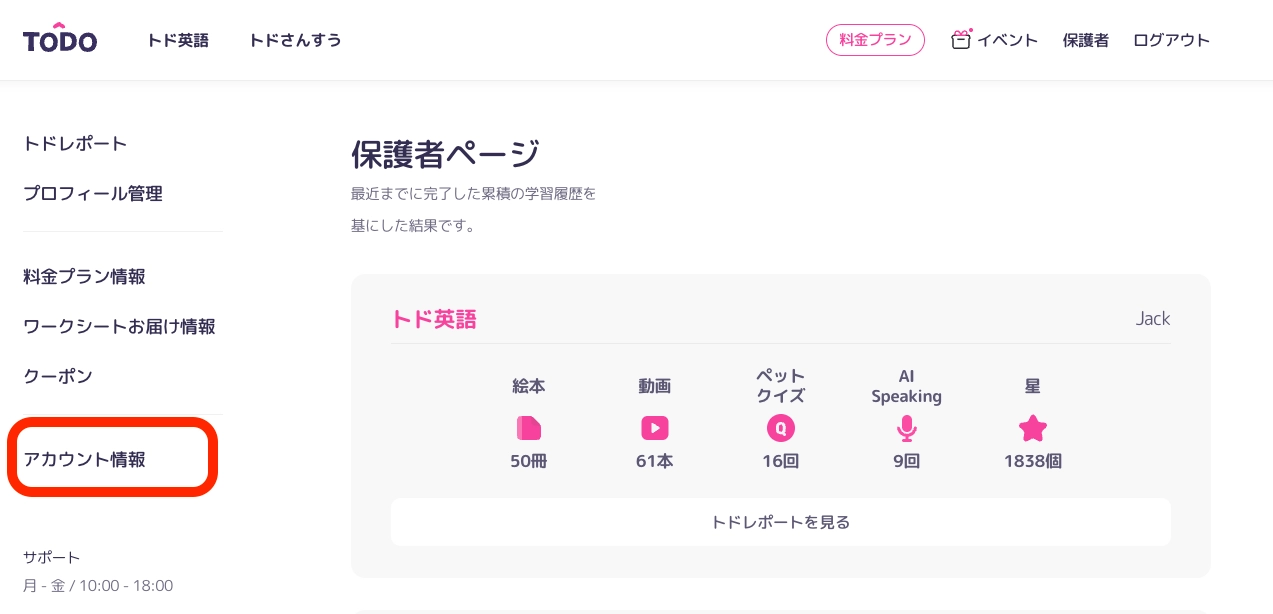Viewport: 1273px width, 614px height.
Task: Click the gift box event icon
Action: [x=961, y=40]
